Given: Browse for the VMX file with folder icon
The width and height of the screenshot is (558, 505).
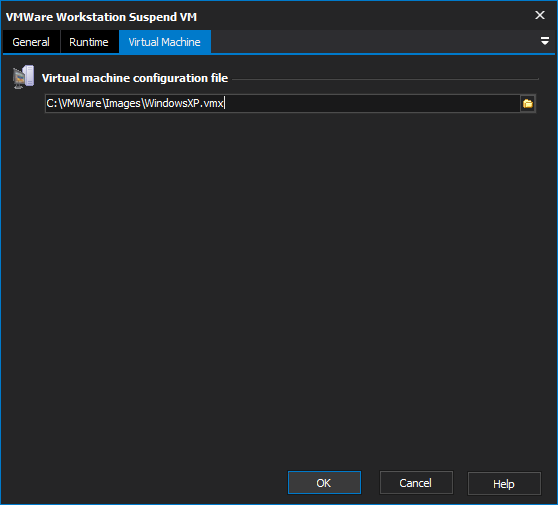Looking at the screenshot, I should pyautogui.click(x=528, y=104).
